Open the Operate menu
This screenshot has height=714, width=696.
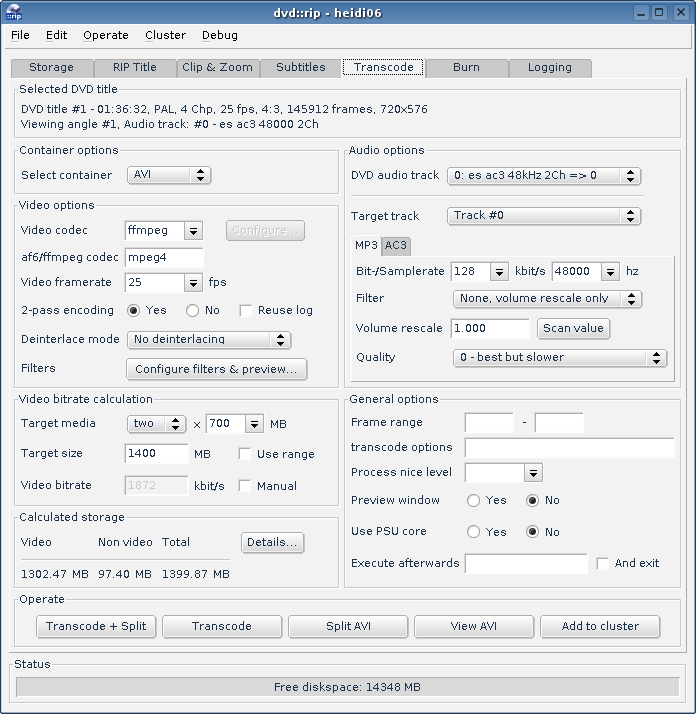click(106, 35)
